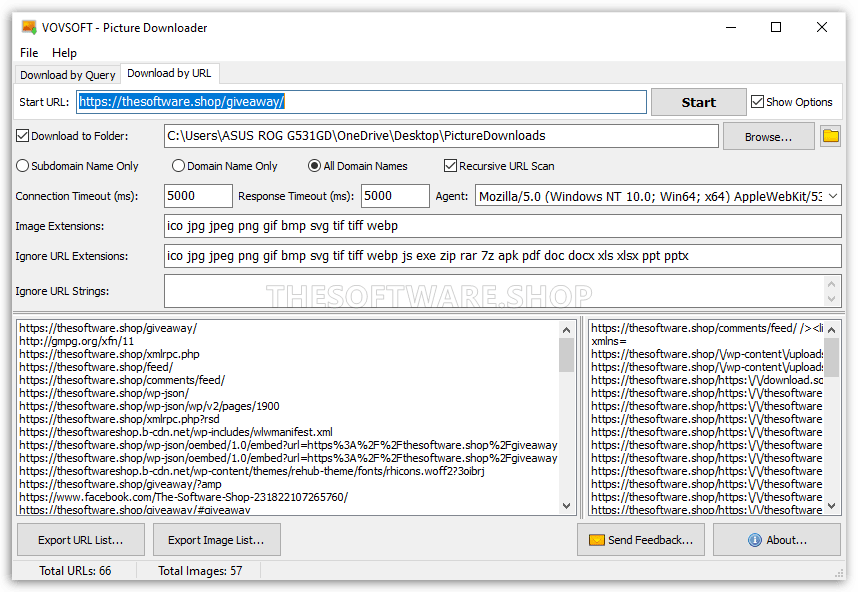Edit the Connection Timeout field

pyautogui.click(x=198, y=196)
